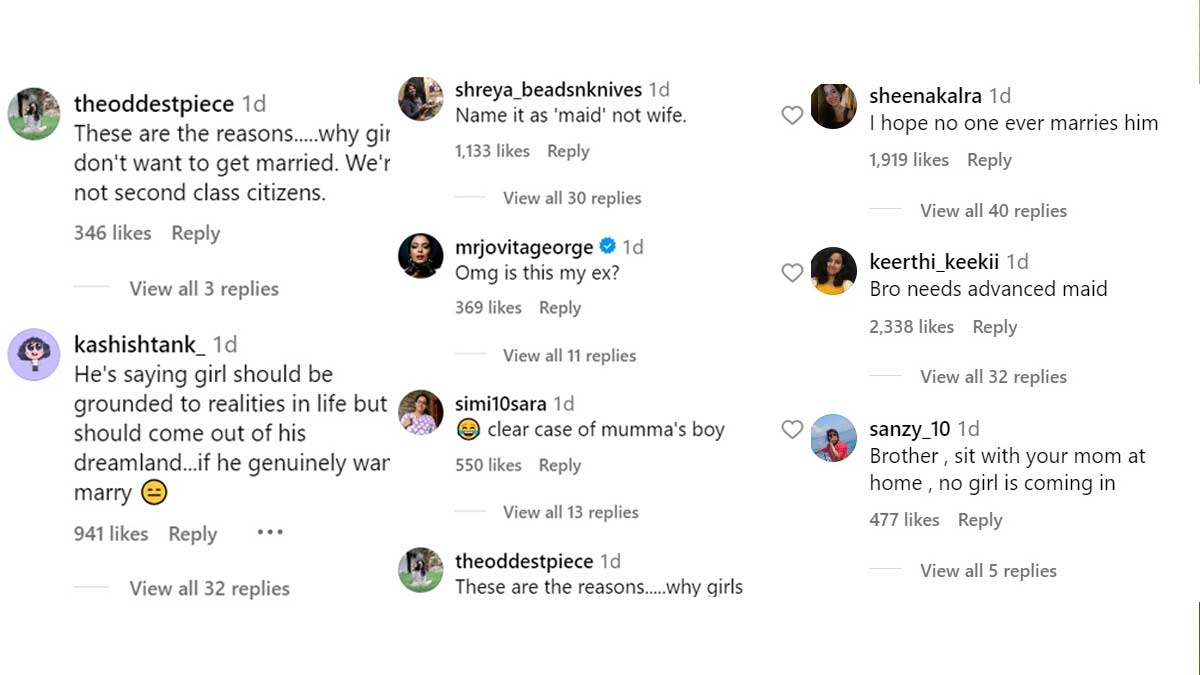Toggle the heart on keerthi_keekii's comment
This screenshot has width=1200, height=675.
pyautogui.click(x=791, y=272)
